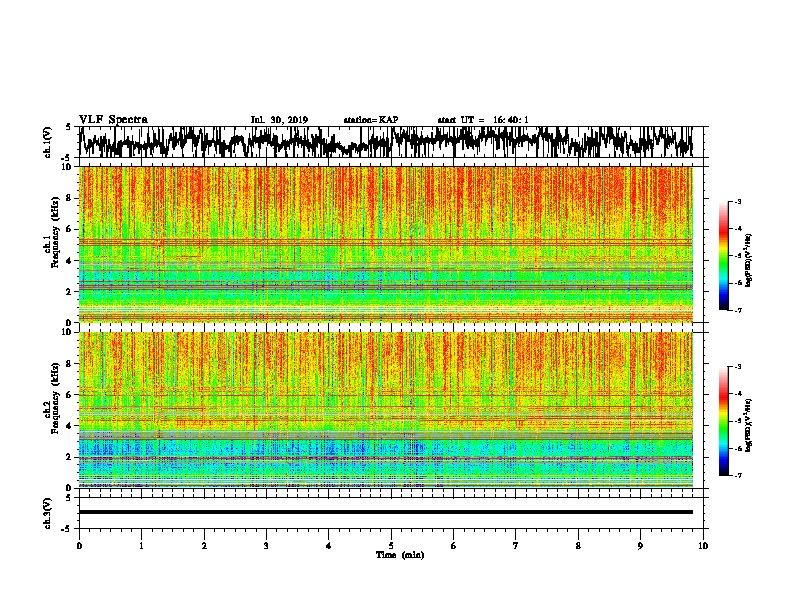792x612 pixels.
Task: Click the "-3" tick on the ch.1 color bar
Action: tap(737, 201)
